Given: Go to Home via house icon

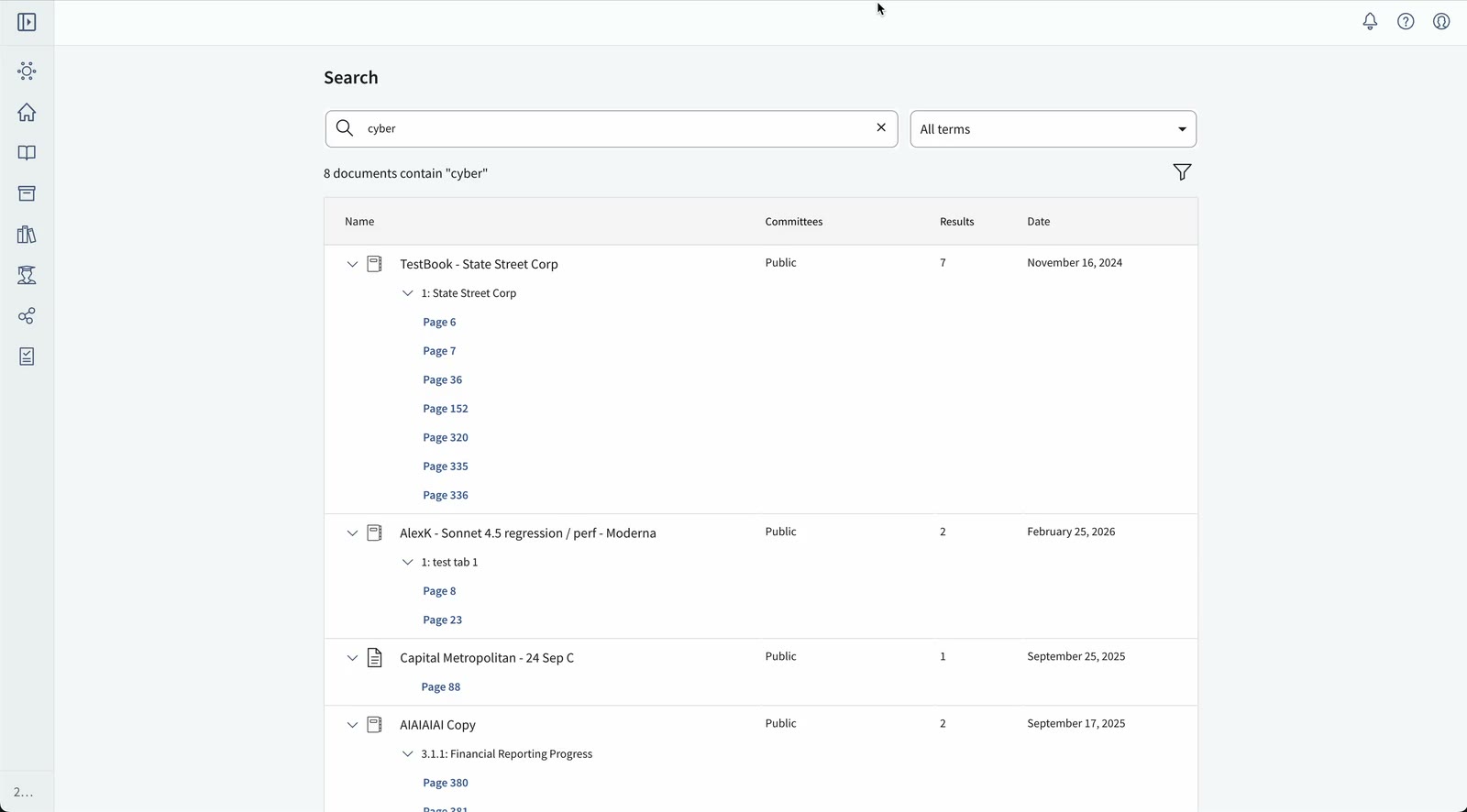Looking at the screenshot, I should [x=27, y=112].
